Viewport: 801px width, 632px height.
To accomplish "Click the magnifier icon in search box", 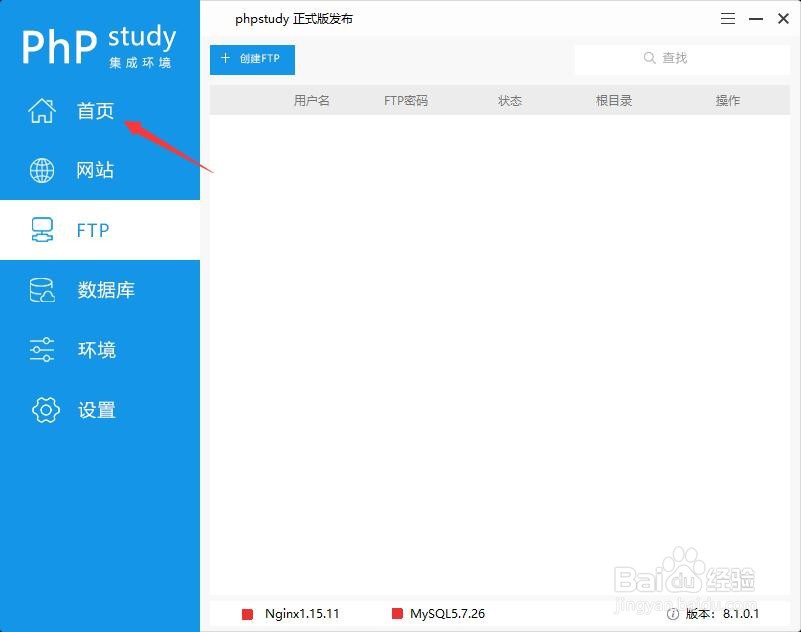I will pos(649,58).
